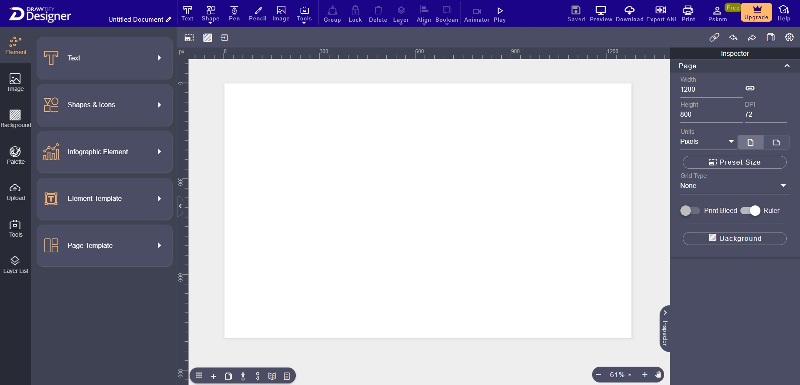
Task: Open the Boolean operations dropdown
Action: [446, 14]
